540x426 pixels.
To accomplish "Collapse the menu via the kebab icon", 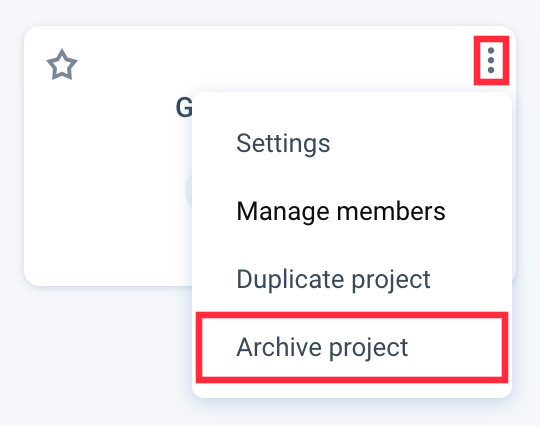I will tap(491, 60).
